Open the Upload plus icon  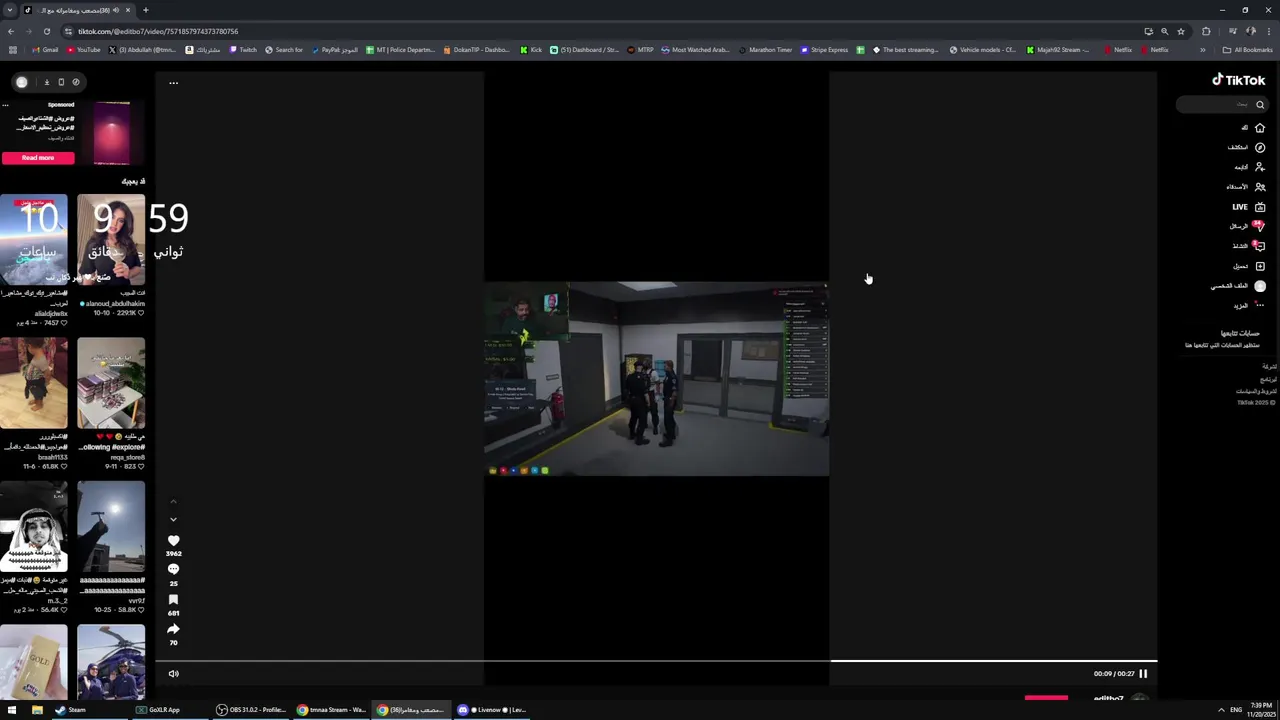click(1260, 266)
